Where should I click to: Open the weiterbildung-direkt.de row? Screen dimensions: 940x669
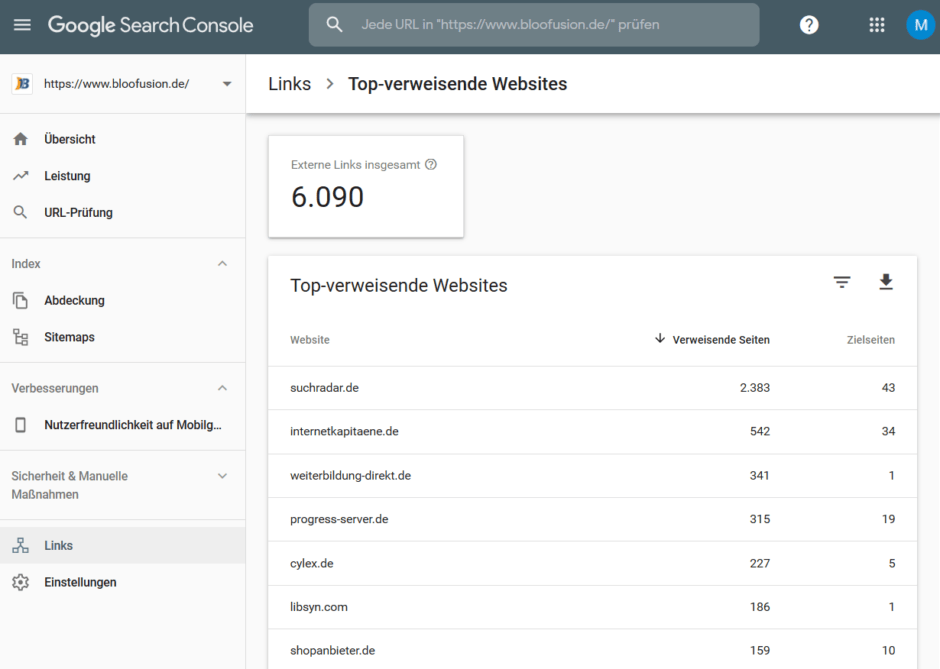(592, 475)
